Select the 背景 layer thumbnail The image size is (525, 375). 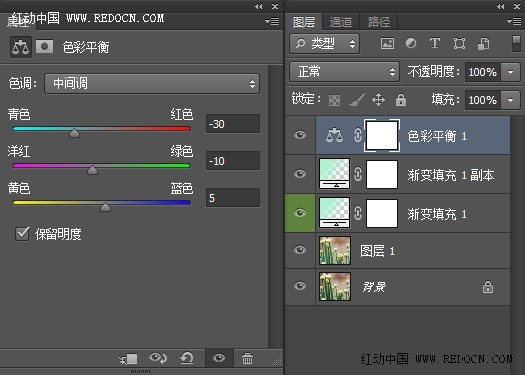[x=335, y=286]
